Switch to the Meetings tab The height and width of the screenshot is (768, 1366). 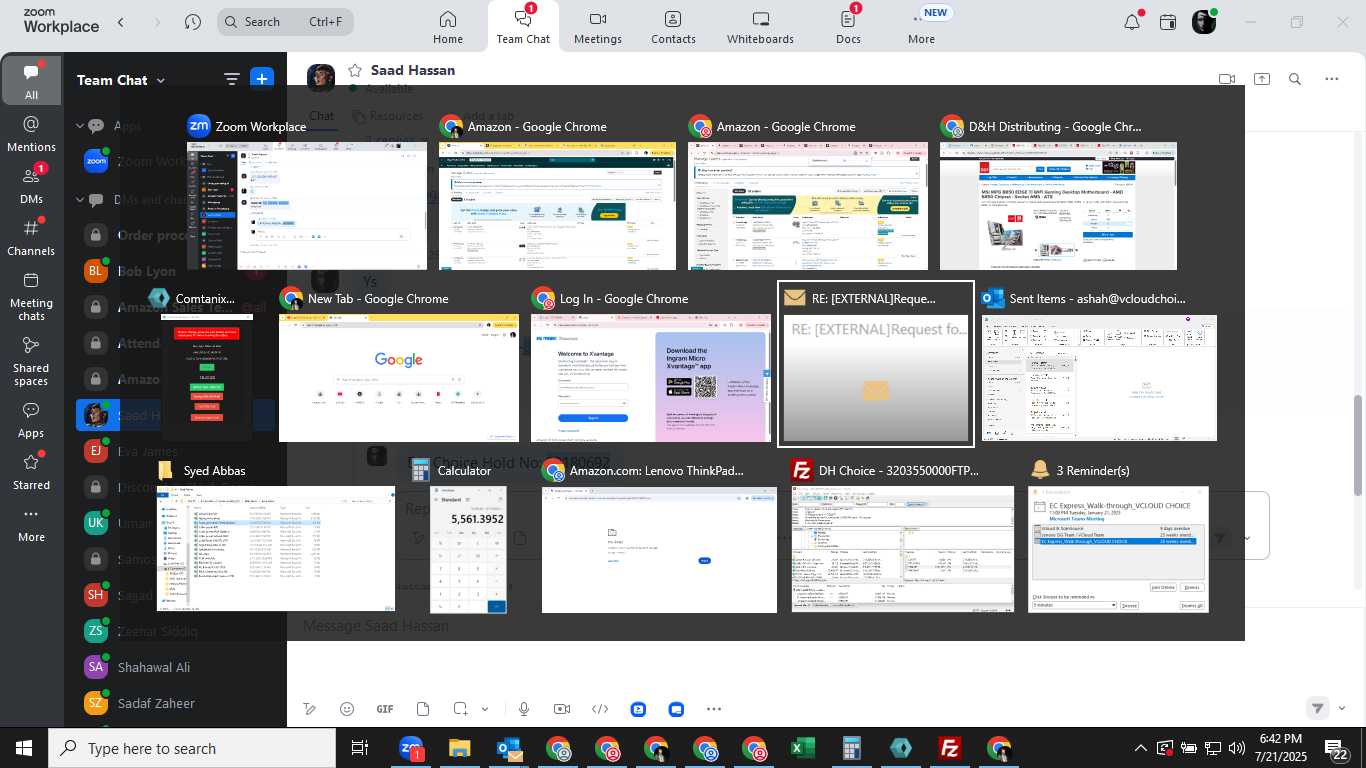(598, 27)
